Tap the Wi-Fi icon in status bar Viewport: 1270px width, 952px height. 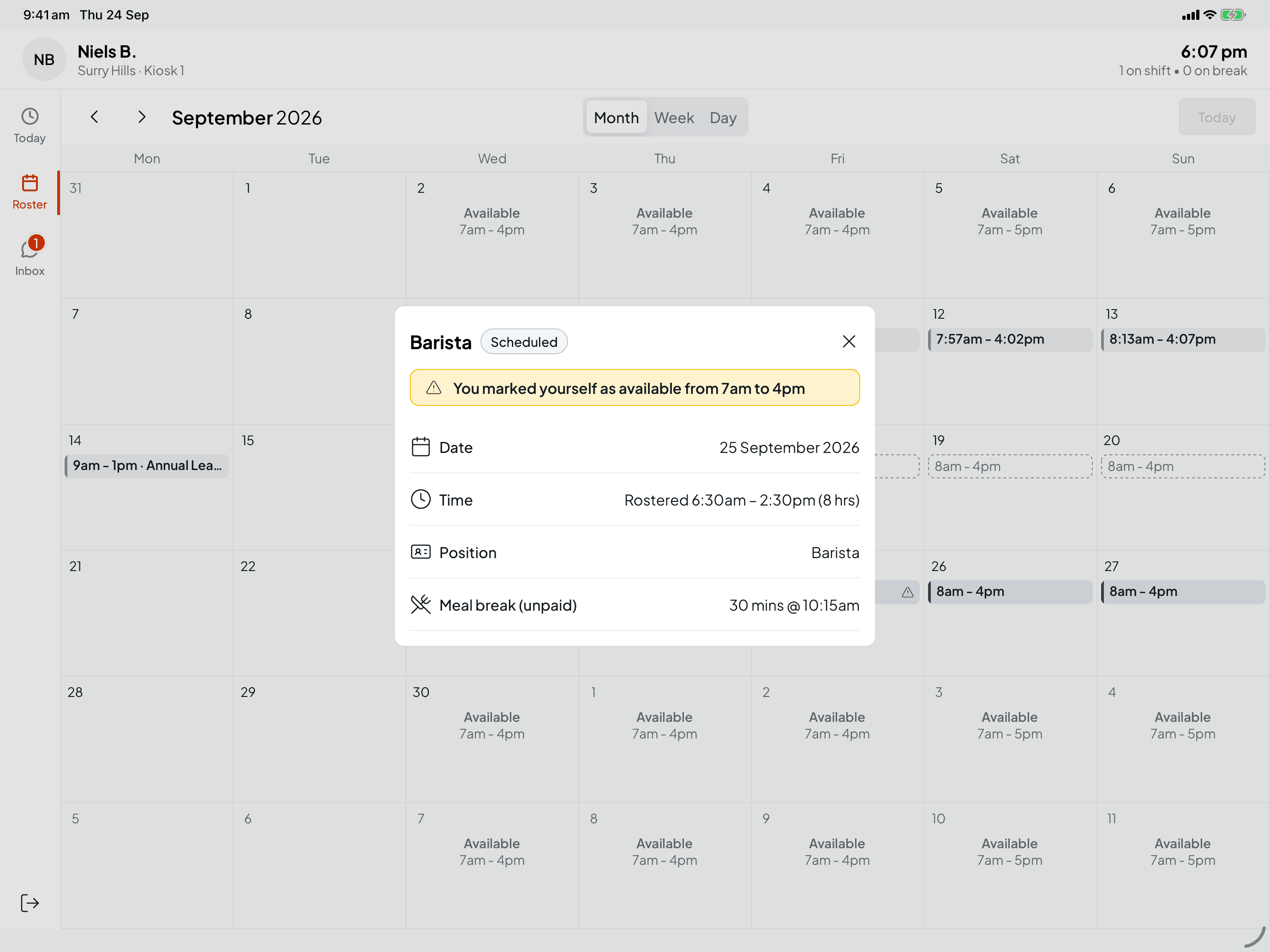pyautogui.click(x=1210, y=15)
